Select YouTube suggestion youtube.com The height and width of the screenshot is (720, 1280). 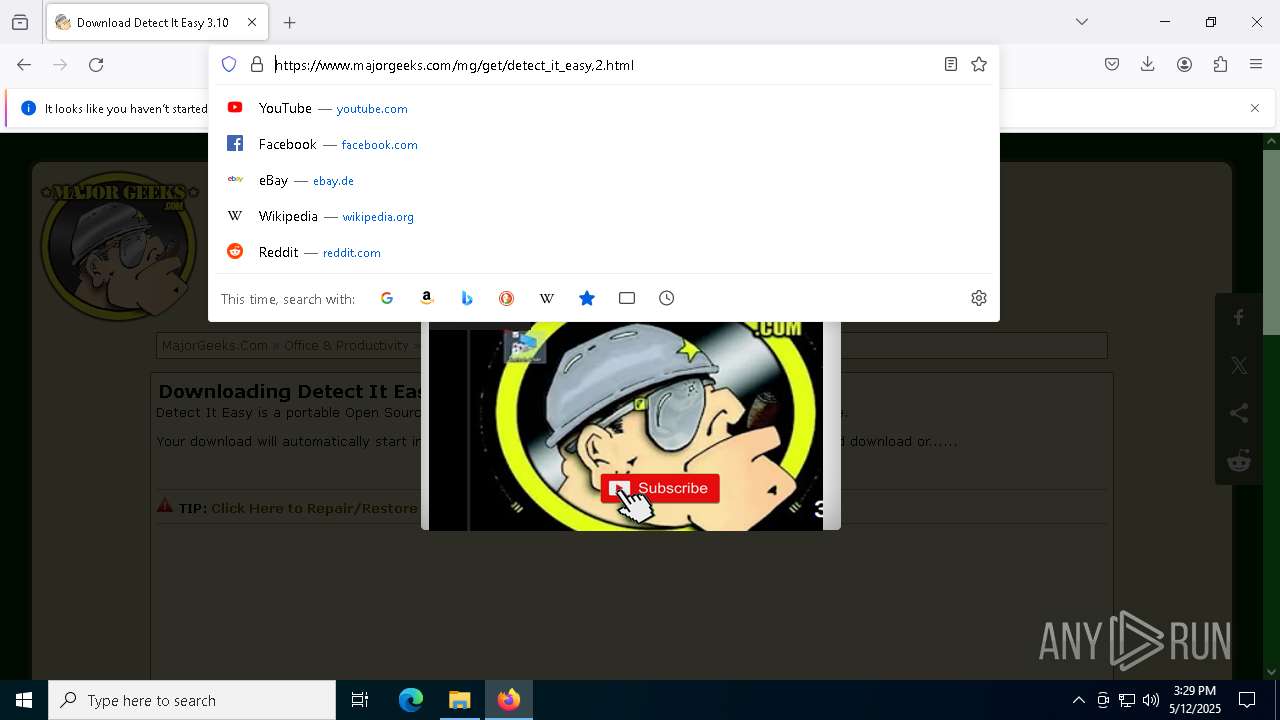604,108
